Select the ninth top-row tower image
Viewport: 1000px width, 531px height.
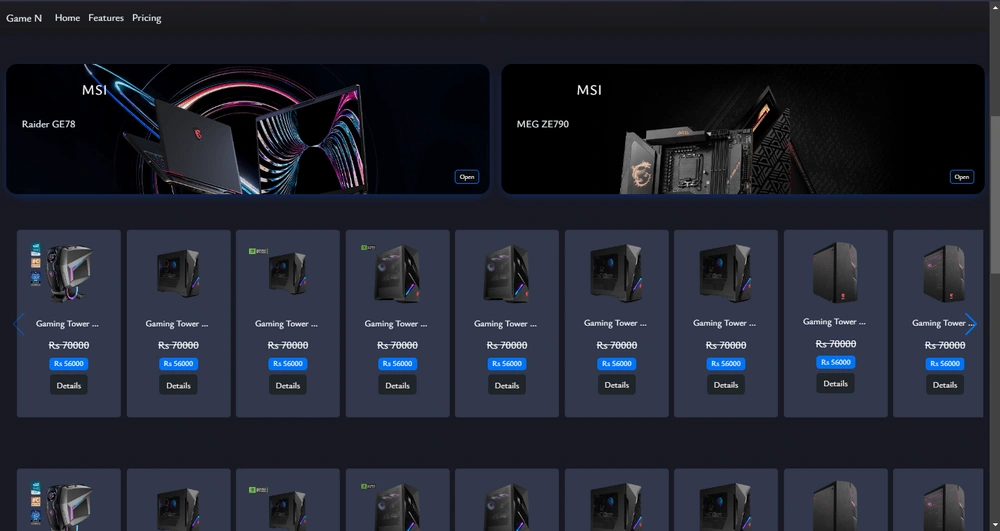click(x=945, y=273)
